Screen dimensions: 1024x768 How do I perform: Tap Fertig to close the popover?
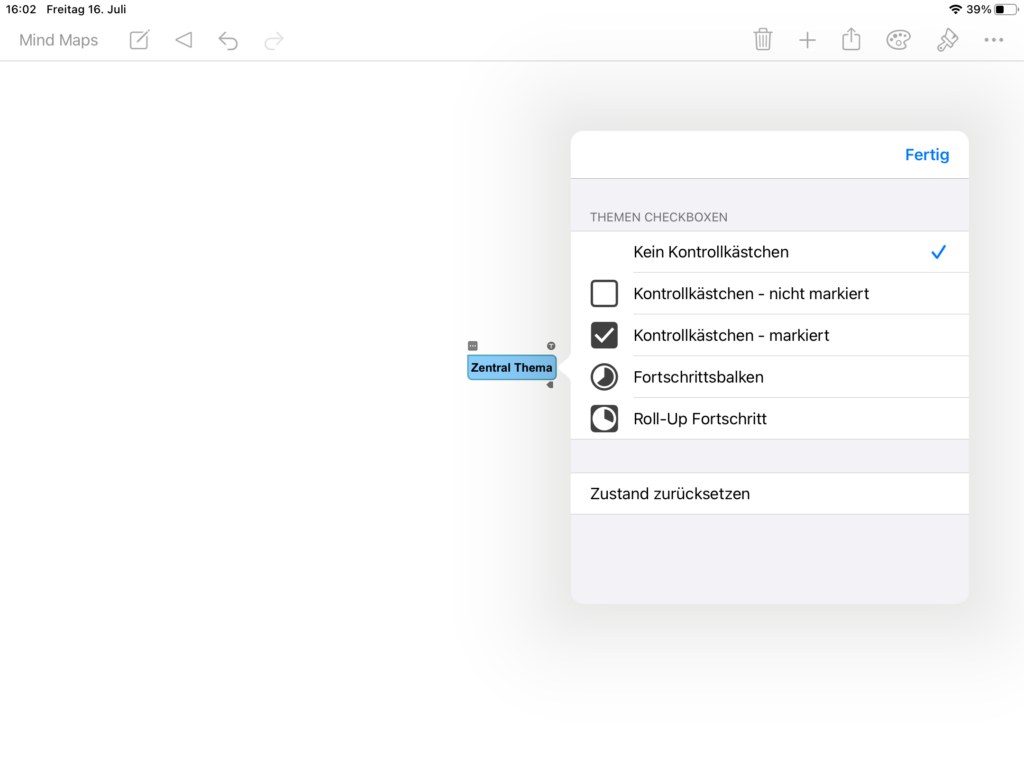coord(926,155)
